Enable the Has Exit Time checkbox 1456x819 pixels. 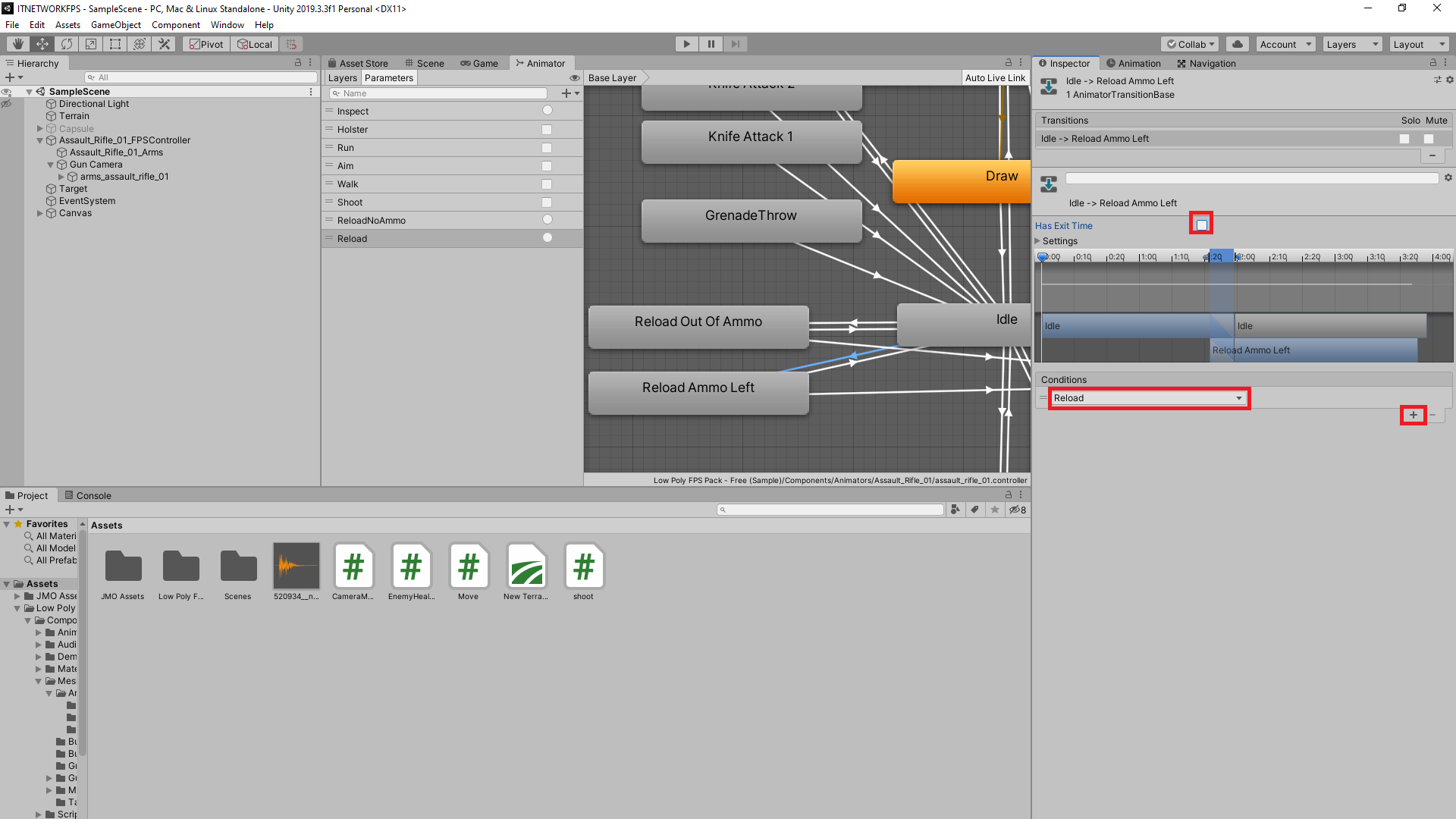click(1201, 223)
